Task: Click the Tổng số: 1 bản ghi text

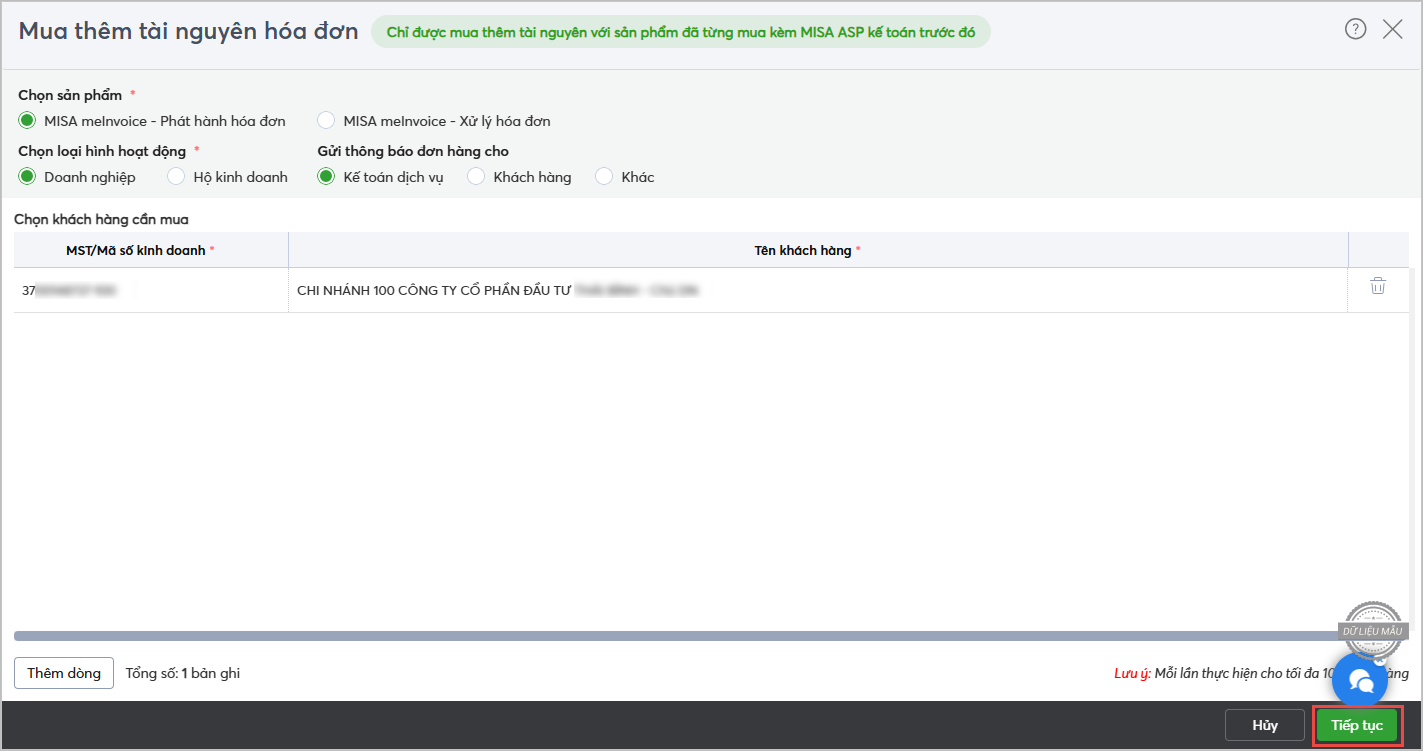Action: (x=183, y=673)
